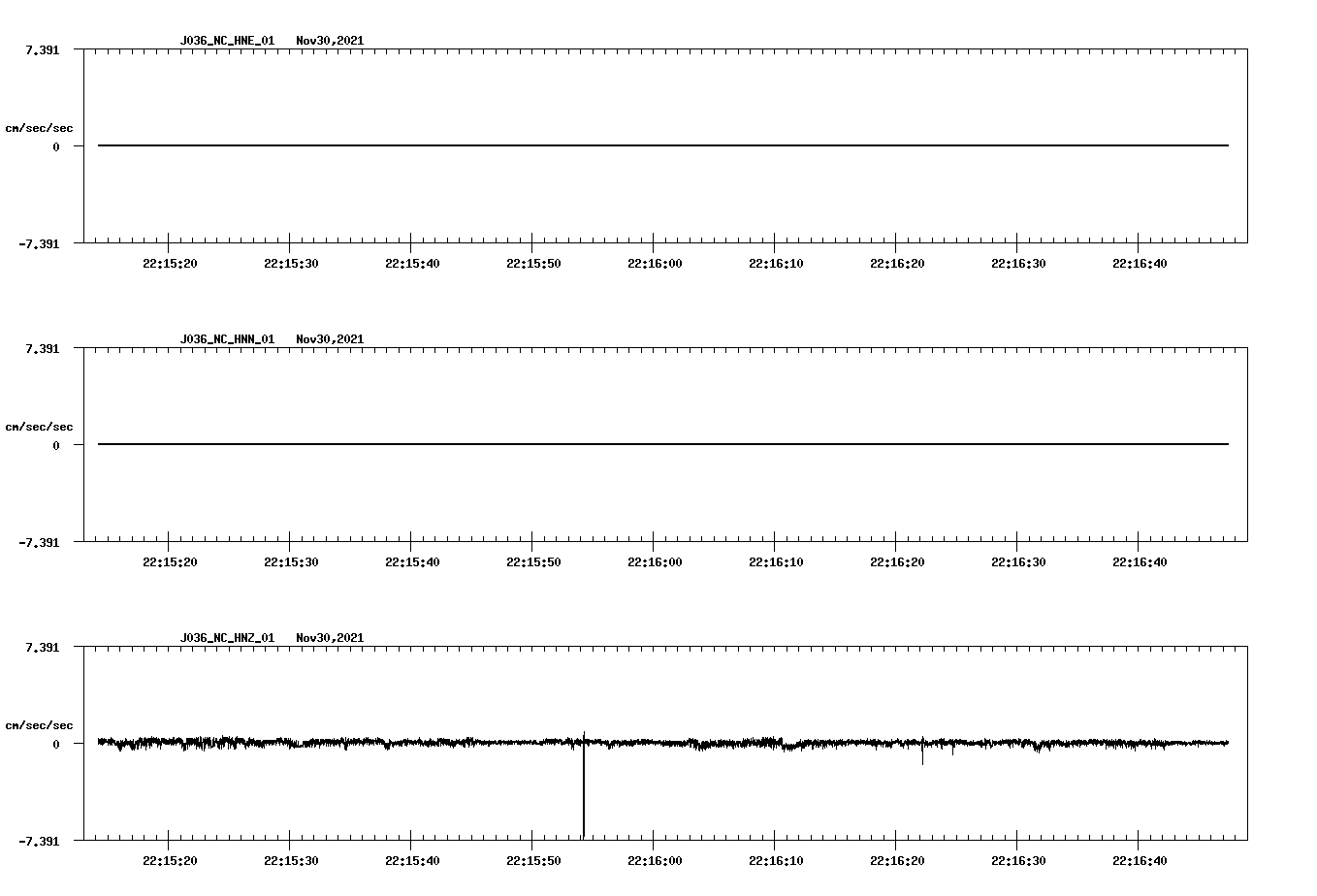Click the Nov30,2021 date on the HNZ plot
This screenshot has width=1317, height=896.
tap(330, 638)
